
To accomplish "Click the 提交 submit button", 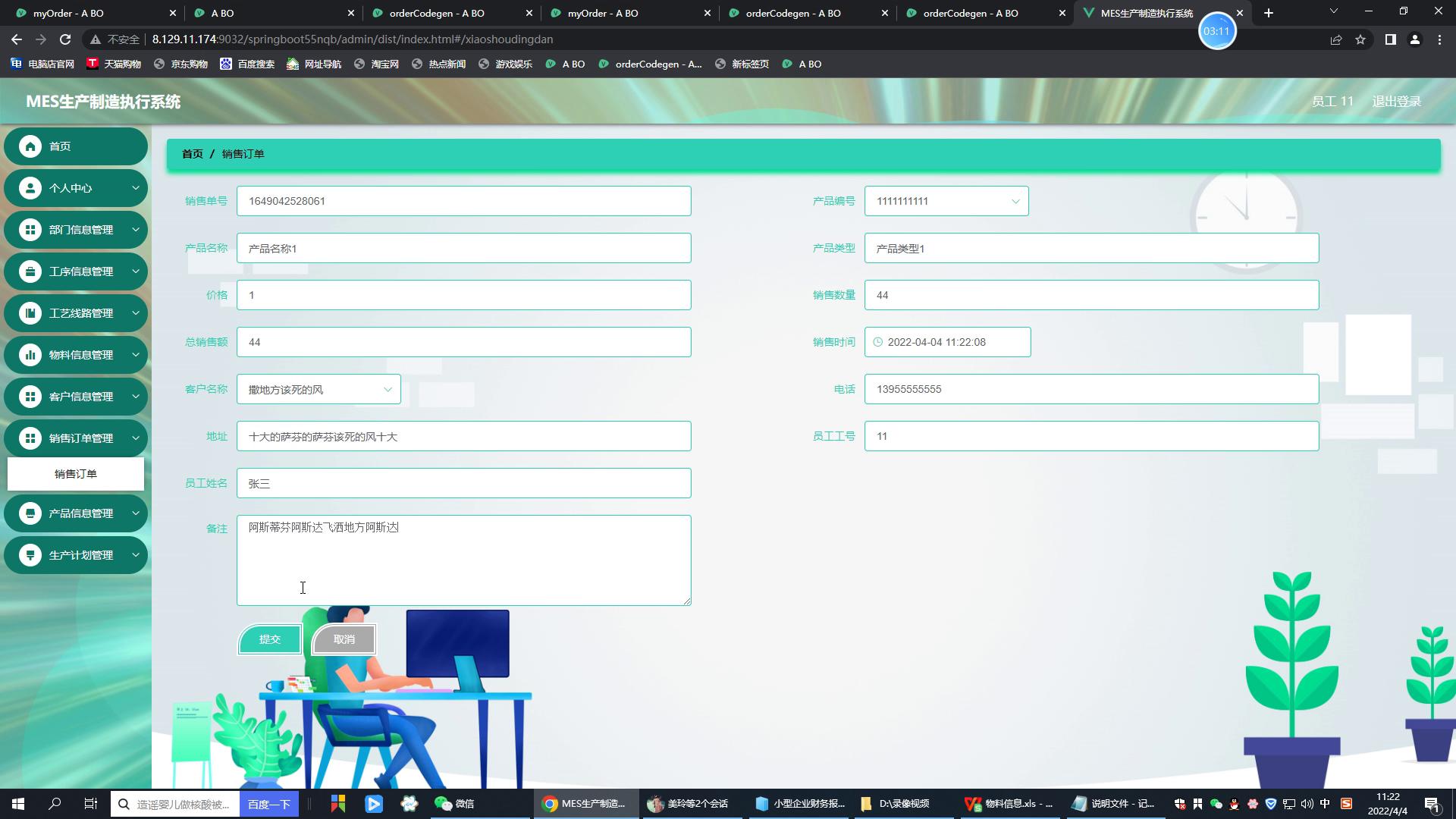I will tap(269, 639).
